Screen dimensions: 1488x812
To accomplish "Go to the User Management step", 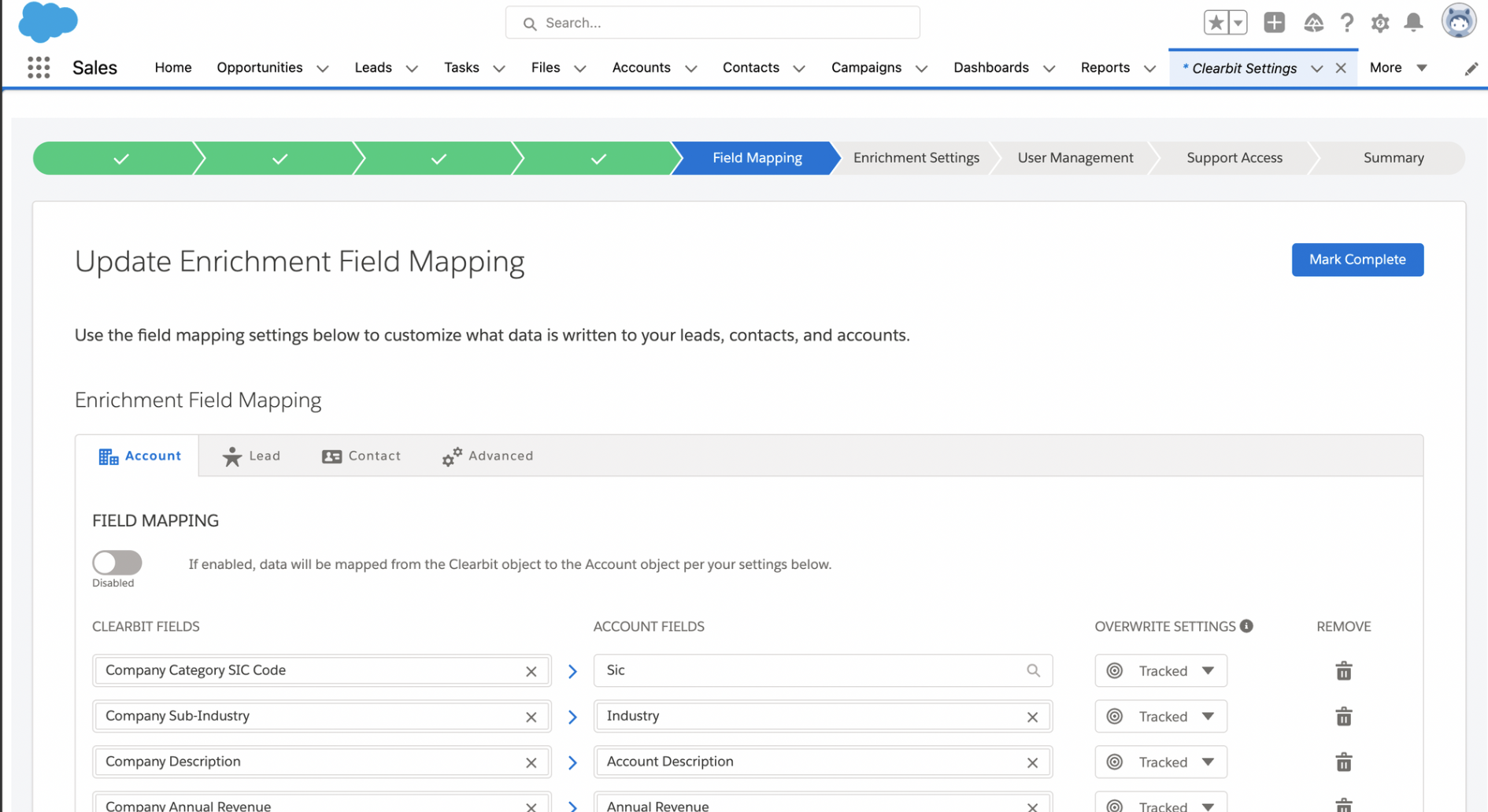I will (1075, 158).
